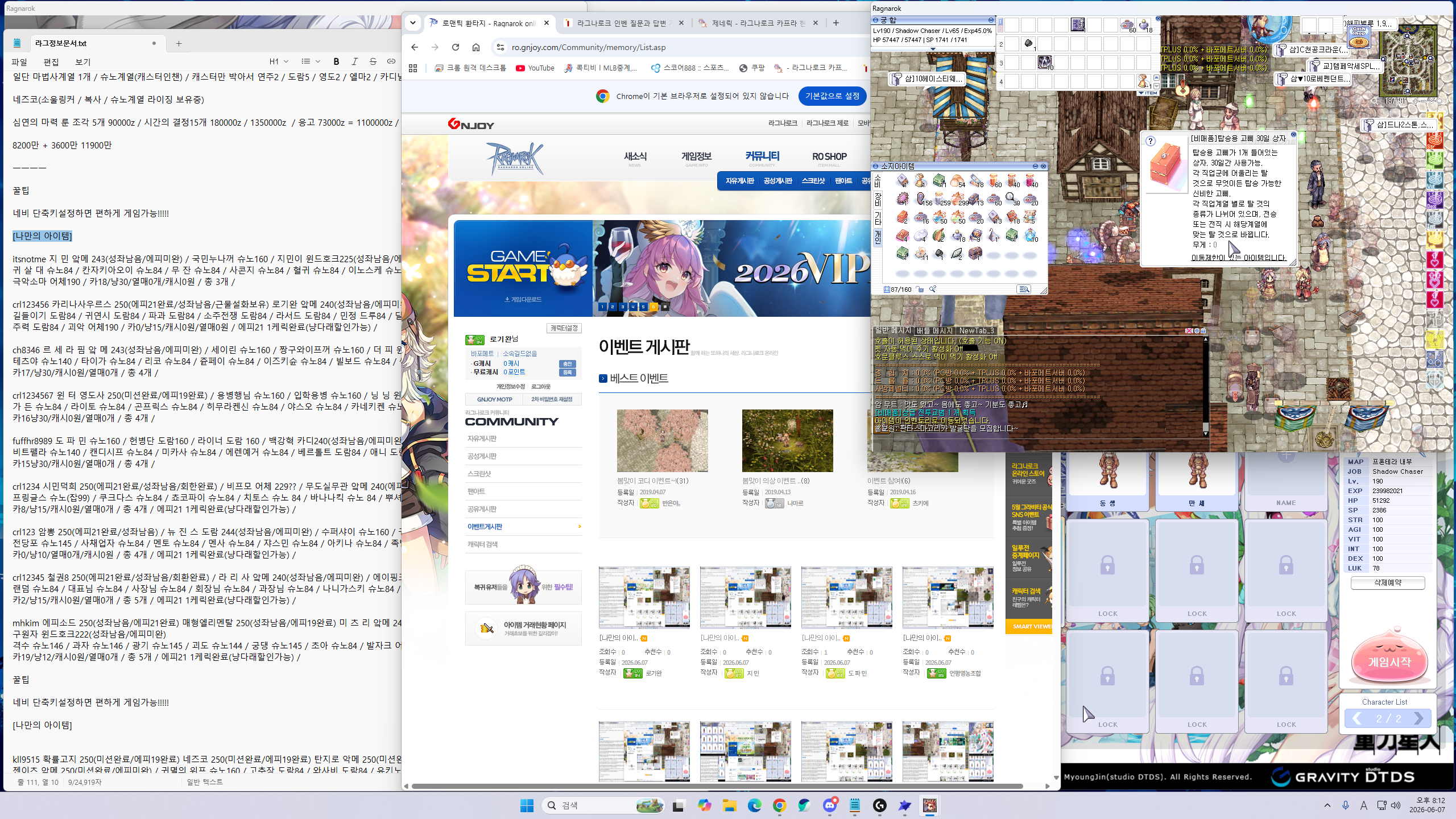Viewport: 1456px width, 819px height.
Task: Open Discord from taskbar
Action: [830, 805]
